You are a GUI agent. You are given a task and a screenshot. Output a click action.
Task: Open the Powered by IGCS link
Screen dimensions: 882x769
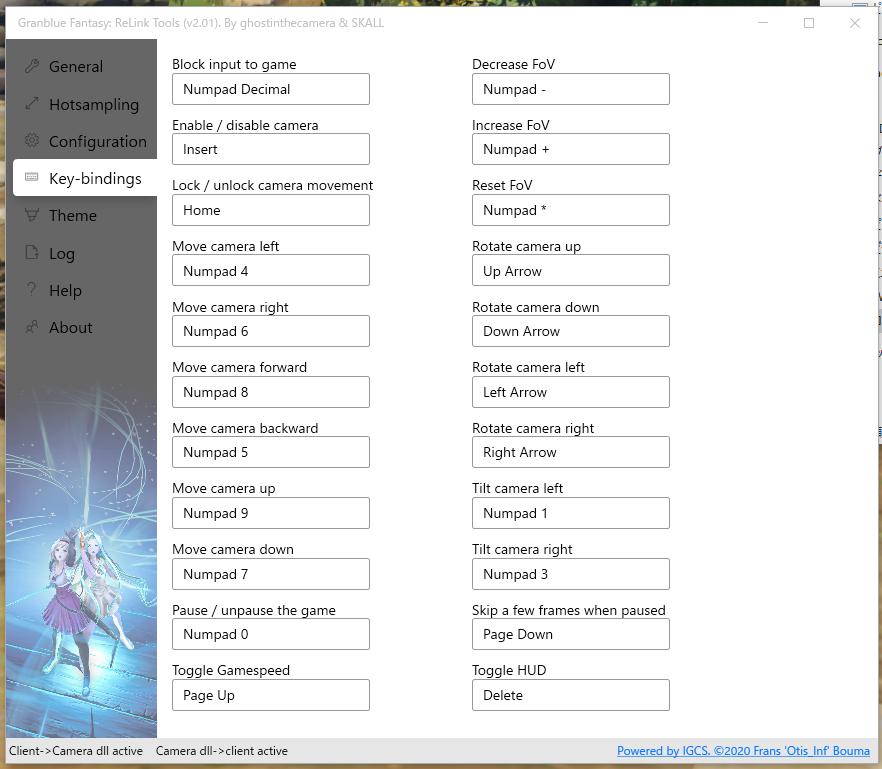(x=743, y=750)
